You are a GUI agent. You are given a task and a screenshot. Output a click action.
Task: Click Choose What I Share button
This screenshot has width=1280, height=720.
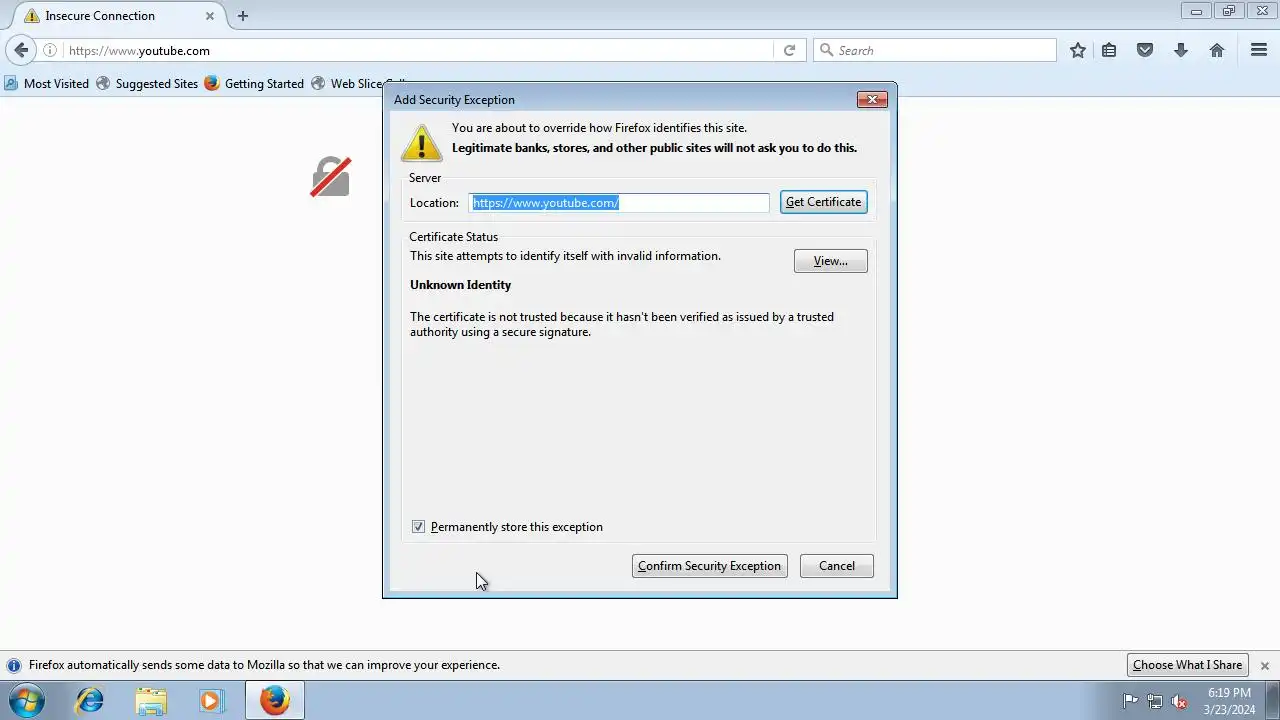(x=1187, y=665)
